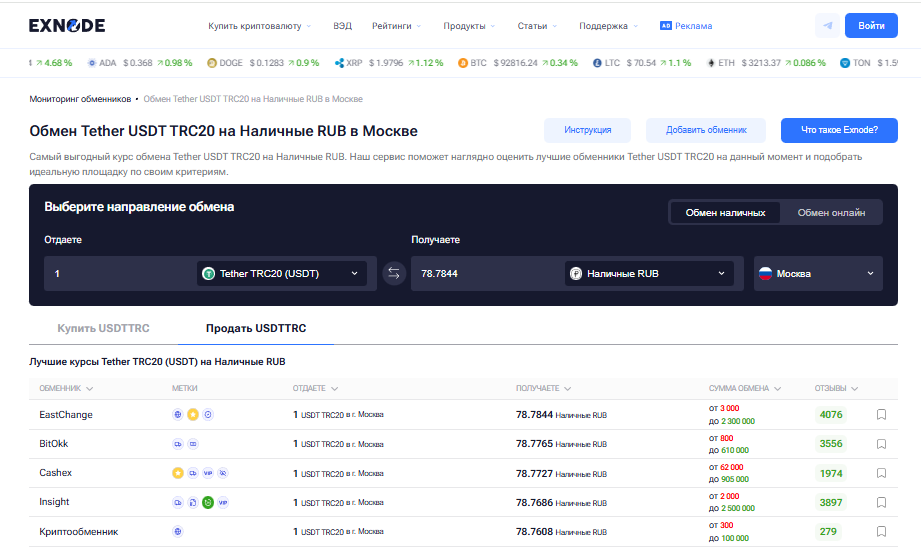
Task: Sort table by Сумма обмена column
Action: pyautogui.click(x=745, y=388)
